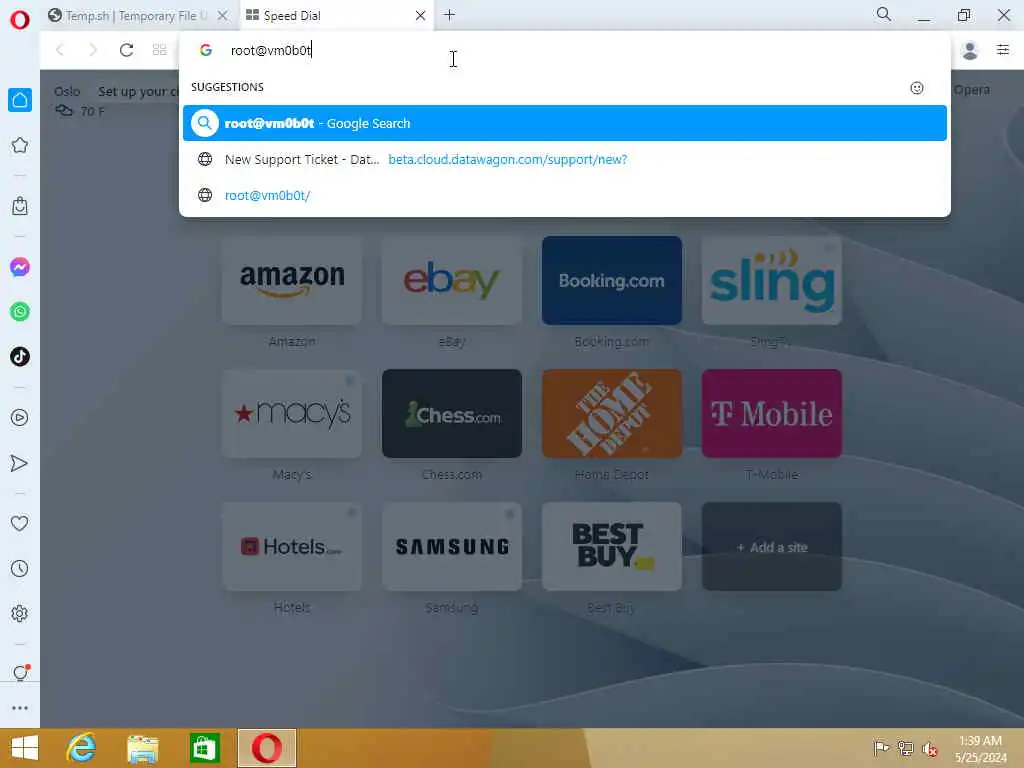Open the profile account icon
This screenshot has width=1024, height=768.
[x=970, y=50]
